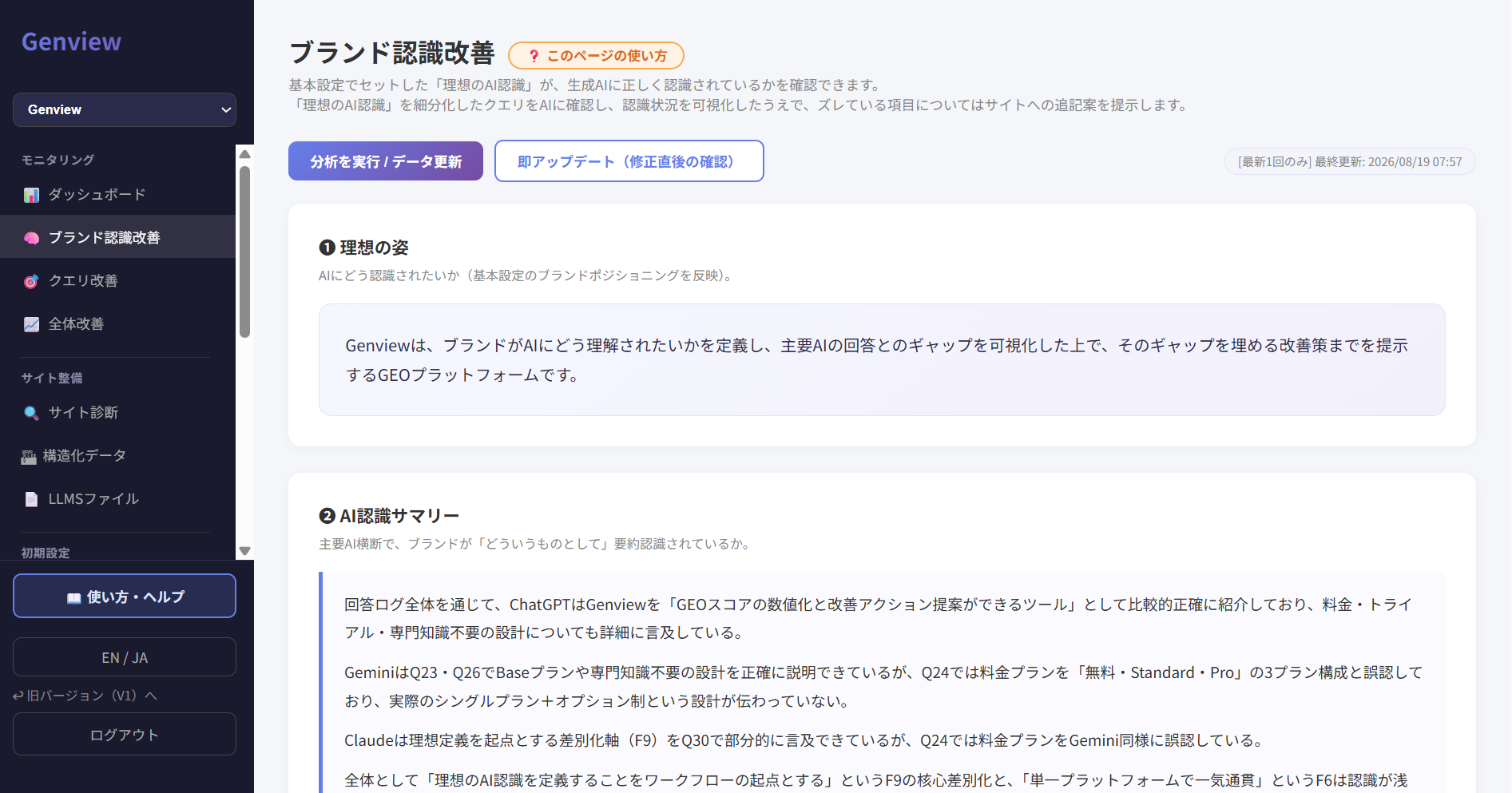1512x793 pixels.
Task: Click the GeminiはQ23・Q26 summary paragraph
Action: pyautogui.click(x=883, y=687)
